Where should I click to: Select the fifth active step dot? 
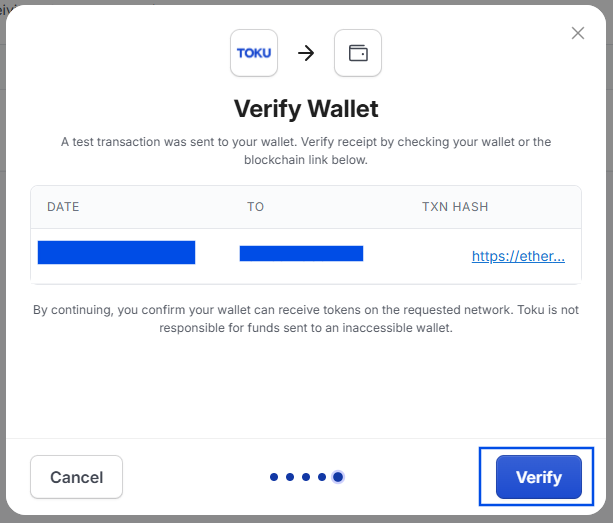pyautogui.click(x=338, y=477)
